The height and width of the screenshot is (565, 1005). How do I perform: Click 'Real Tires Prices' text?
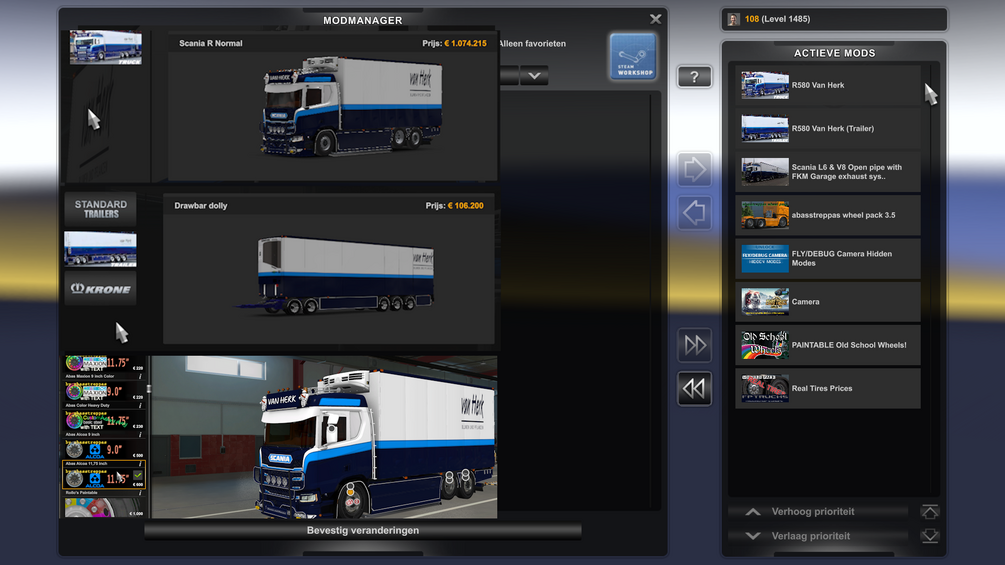[x=822, y=388]
